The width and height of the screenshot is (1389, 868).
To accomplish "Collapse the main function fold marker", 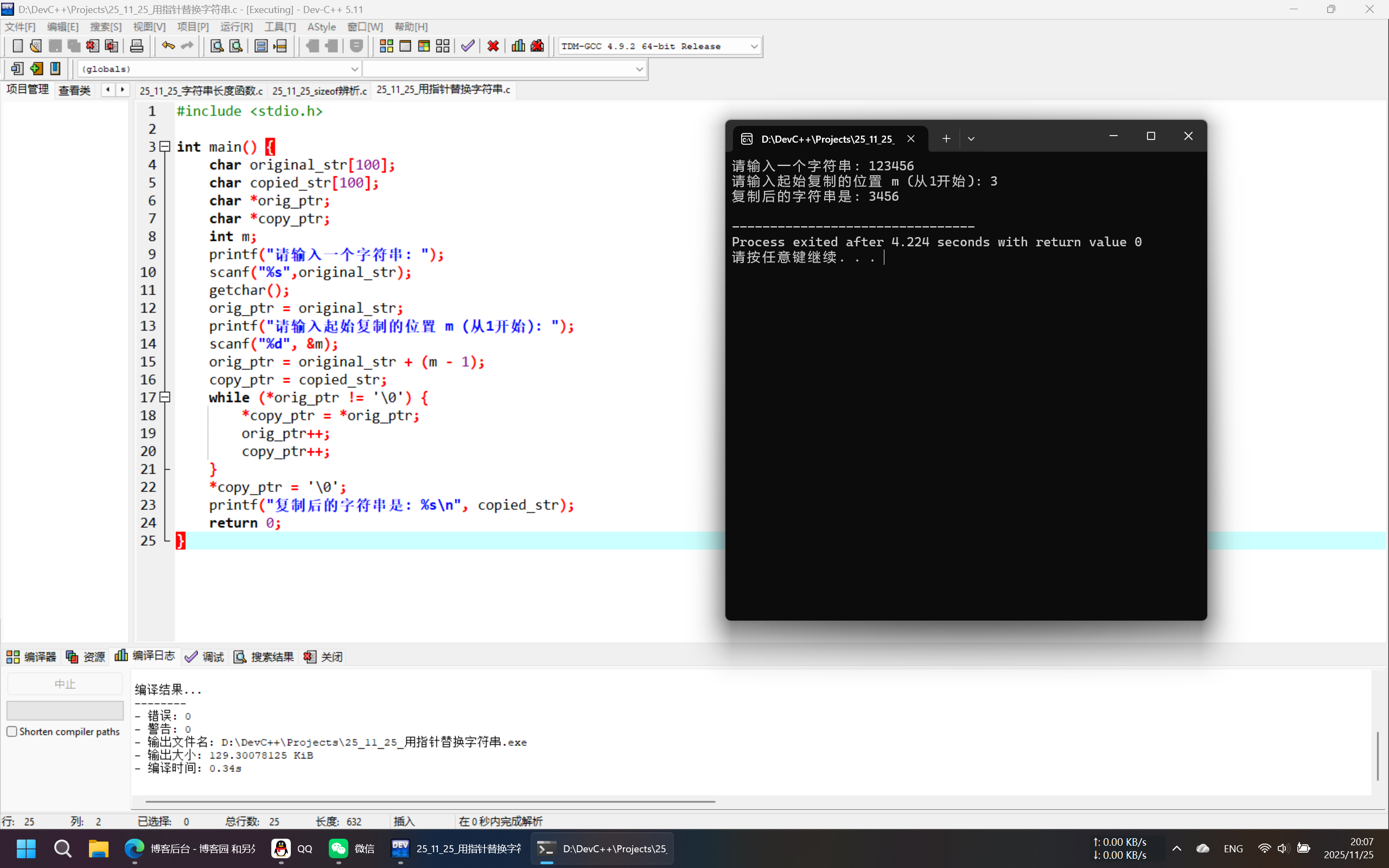I will pyautogui.click(x=165, y=146).
